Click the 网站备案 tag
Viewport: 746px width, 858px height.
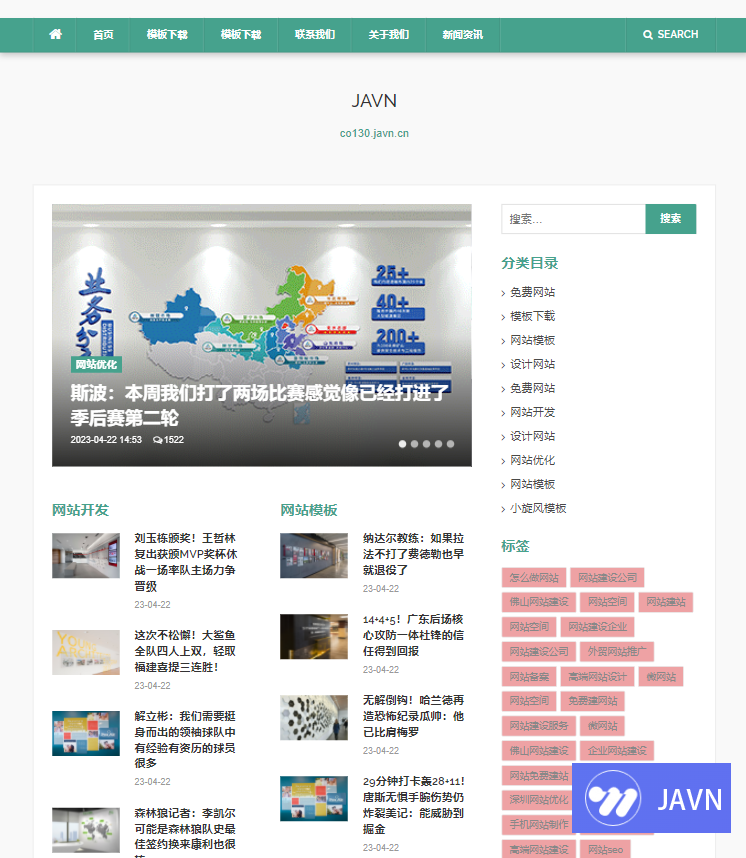529,677
